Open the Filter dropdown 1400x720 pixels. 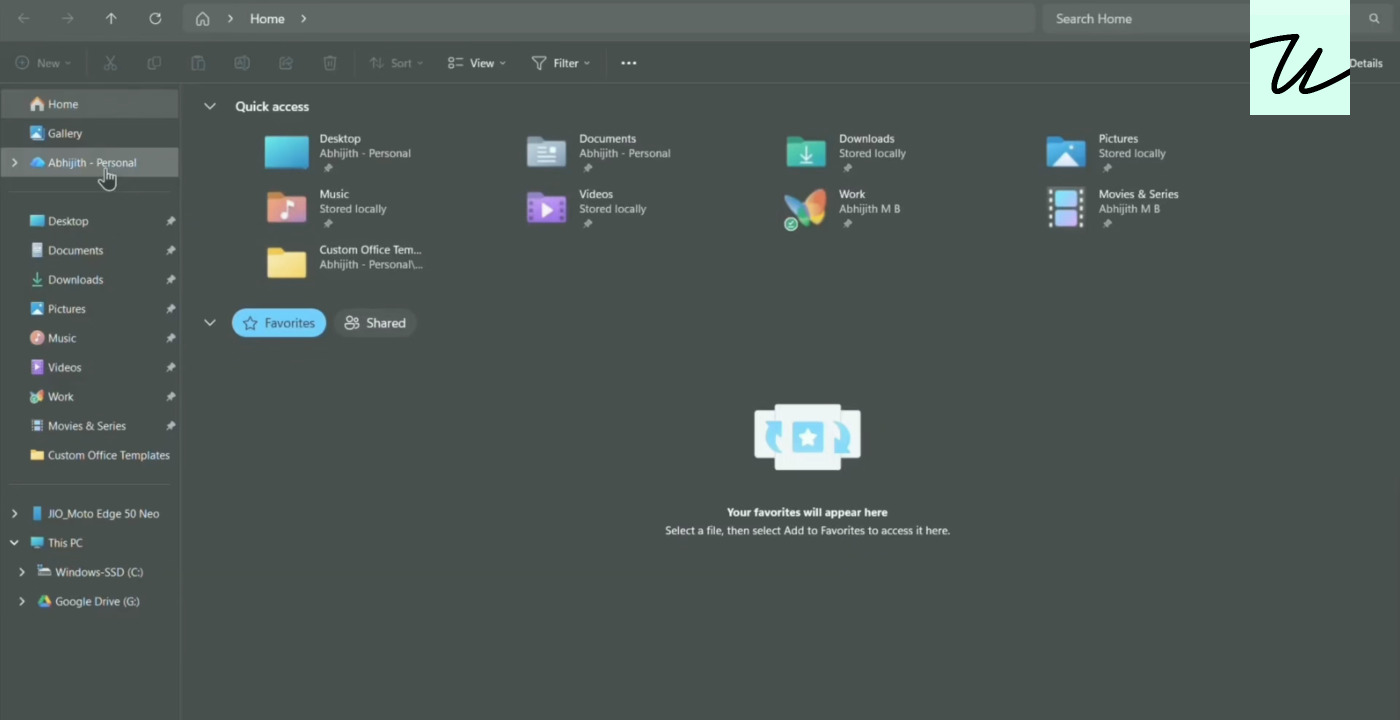[561, 63]
